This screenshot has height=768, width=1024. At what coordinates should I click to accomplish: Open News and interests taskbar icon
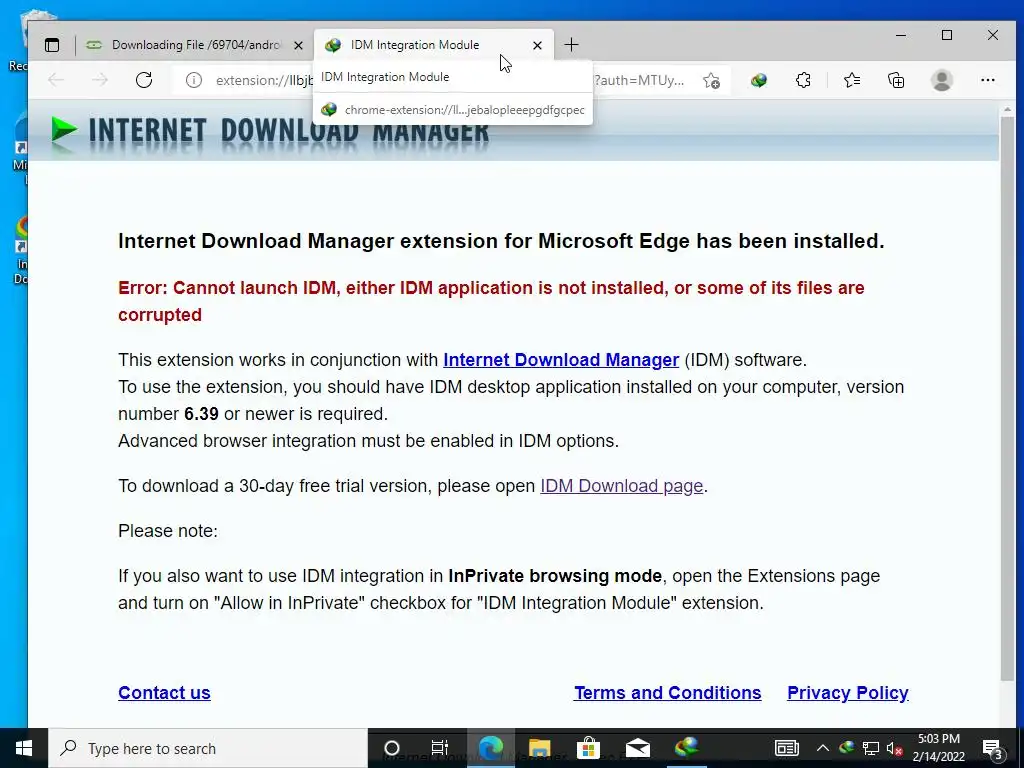coord(786,748)
